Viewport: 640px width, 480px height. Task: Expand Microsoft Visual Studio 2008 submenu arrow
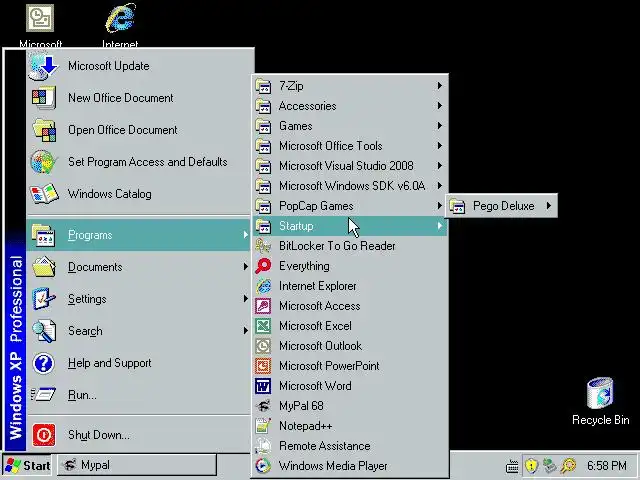point(440,166)
